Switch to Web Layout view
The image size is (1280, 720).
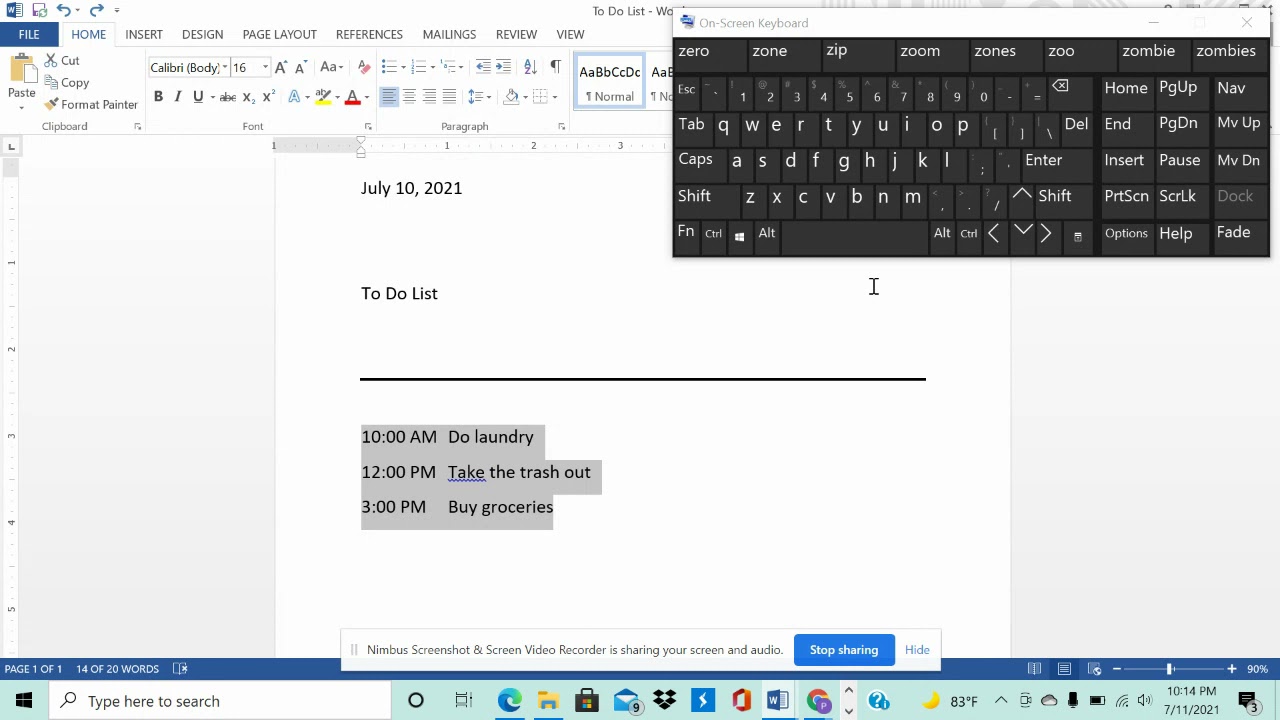point(1095,669)
